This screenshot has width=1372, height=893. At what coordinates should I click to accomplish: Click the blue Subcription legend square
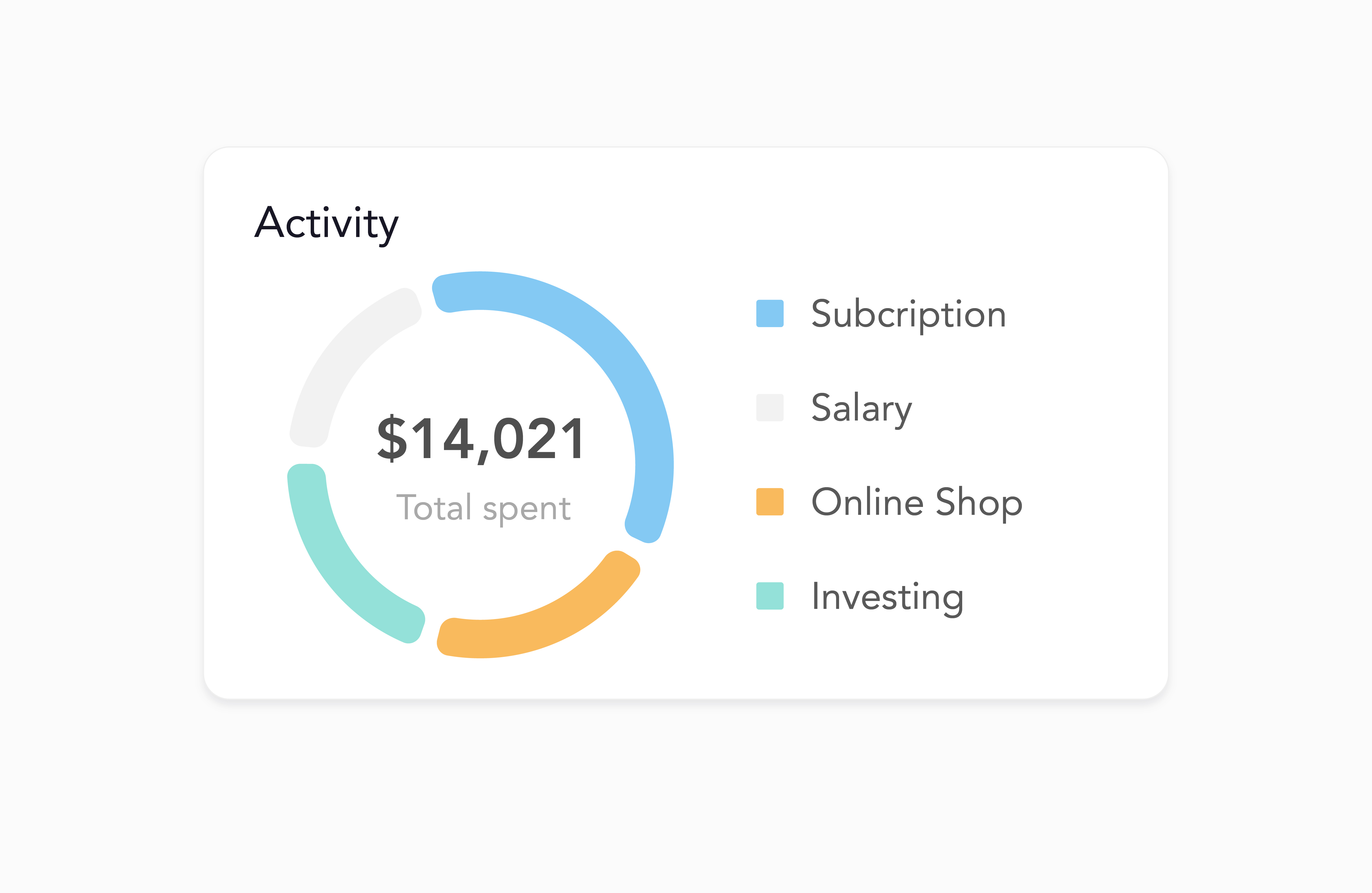[x=770, y=313]
